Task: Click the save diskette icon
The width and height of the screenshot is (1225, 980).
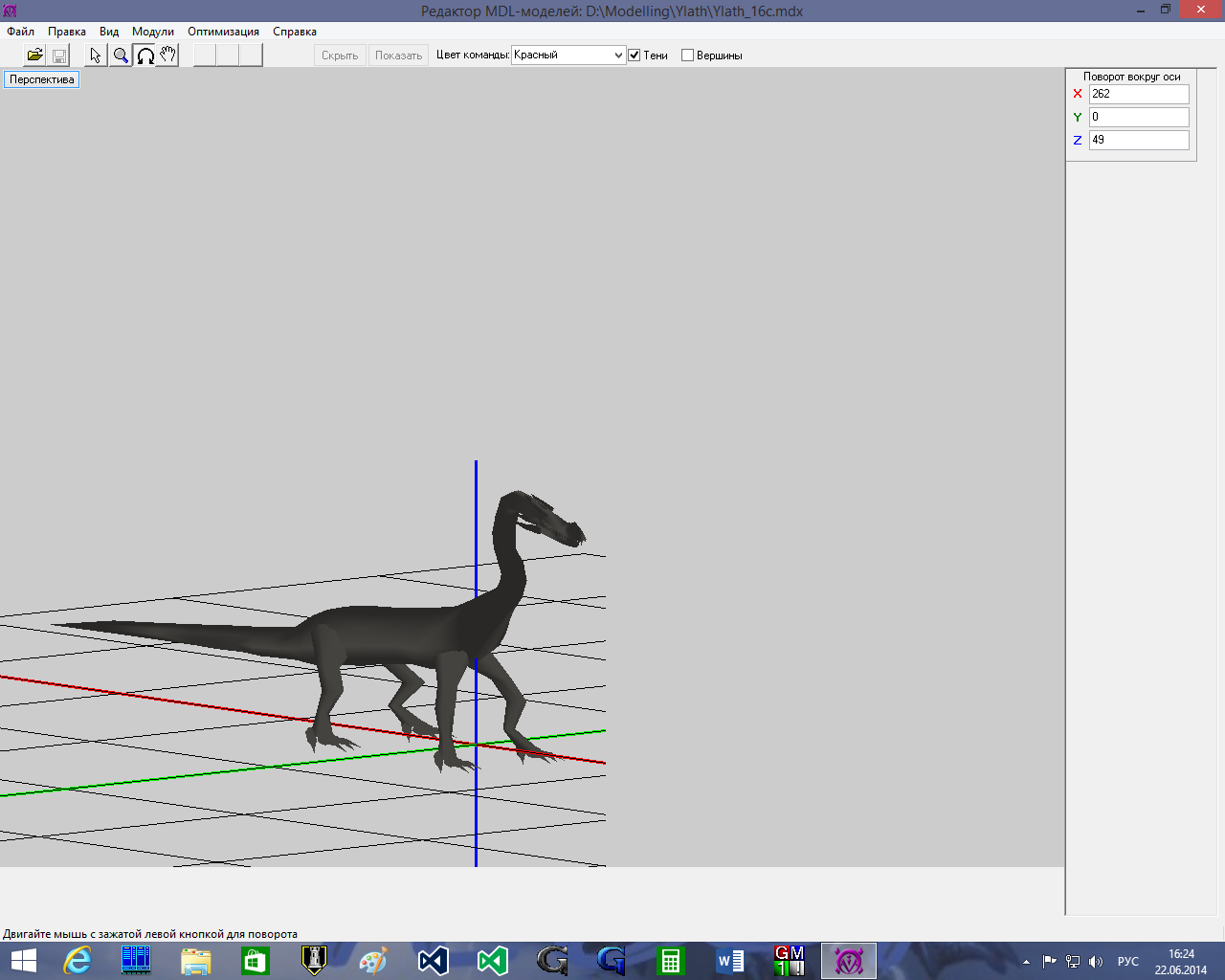Action: click(x=58, y=56)
